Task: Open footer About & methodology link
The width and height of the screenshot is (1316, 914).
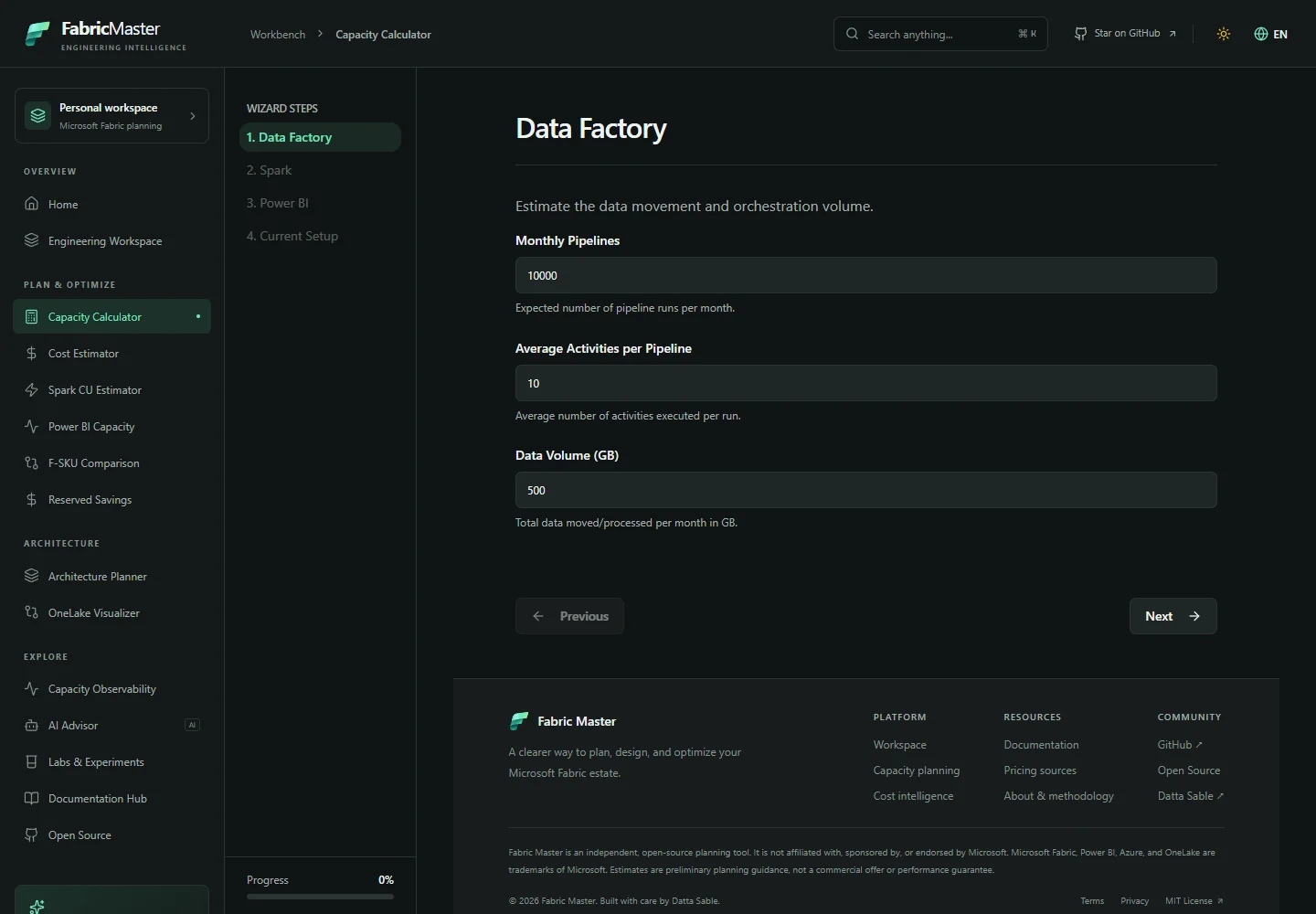Action: [1058, 796]
